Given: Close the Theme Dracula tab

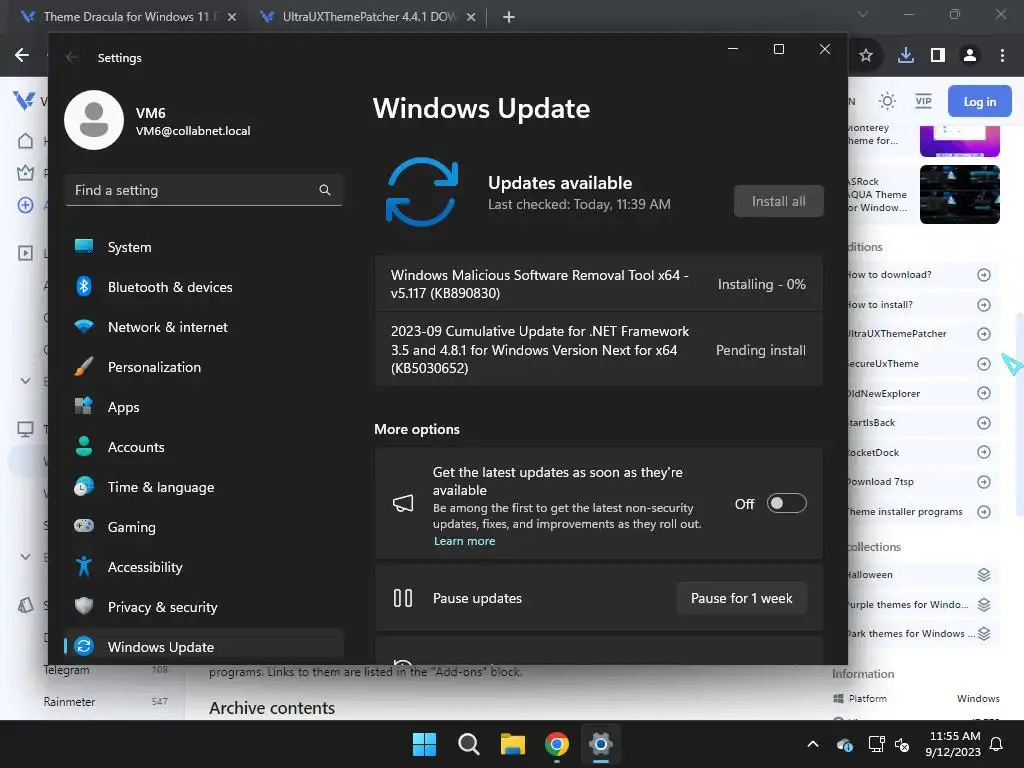Looking at the screenshot, I should pyautogui.click(x=232, y=17).
